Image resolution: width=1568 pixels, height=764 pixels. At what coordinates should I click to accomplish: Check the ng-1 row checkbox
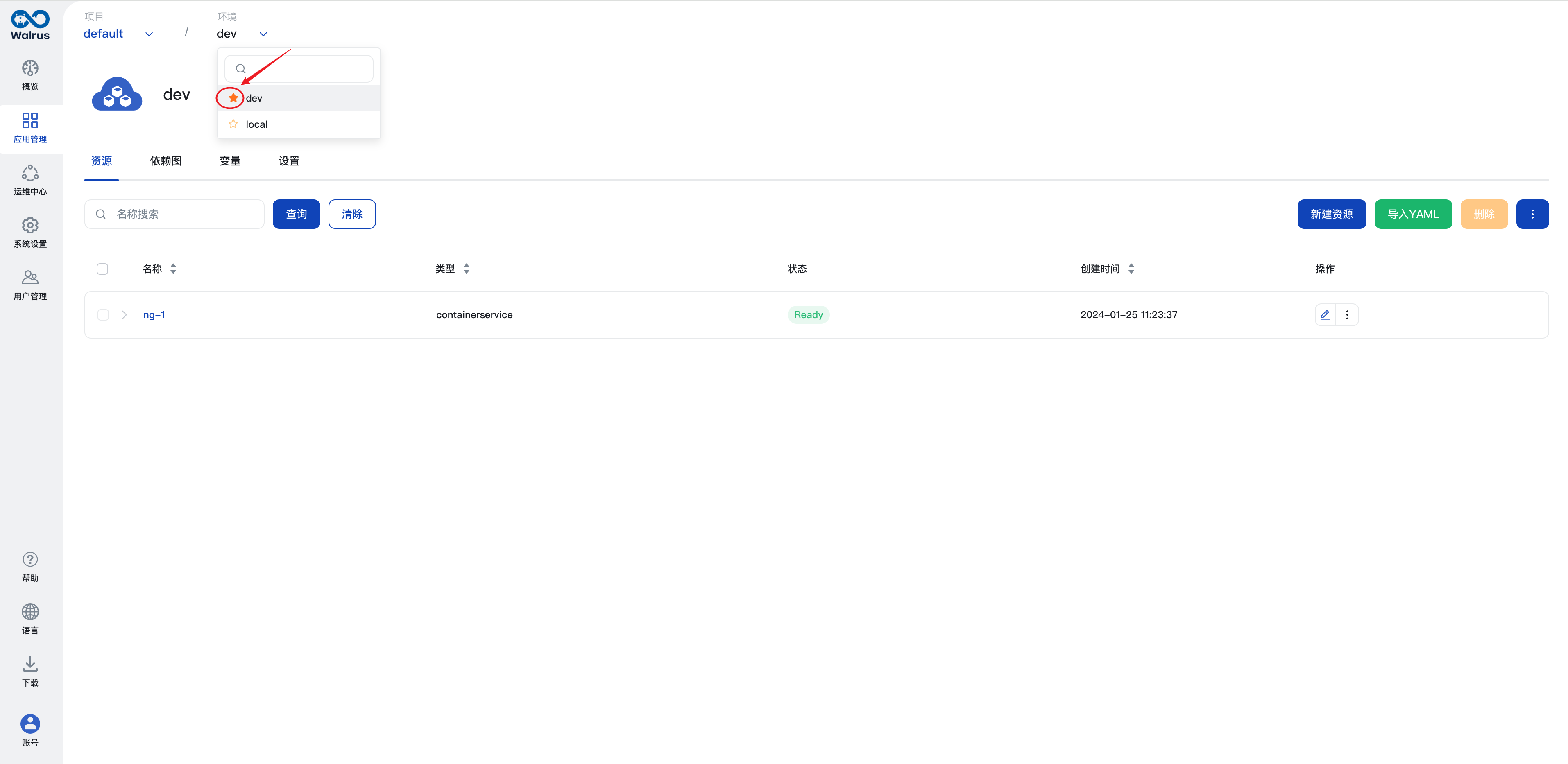pos(103,314)
